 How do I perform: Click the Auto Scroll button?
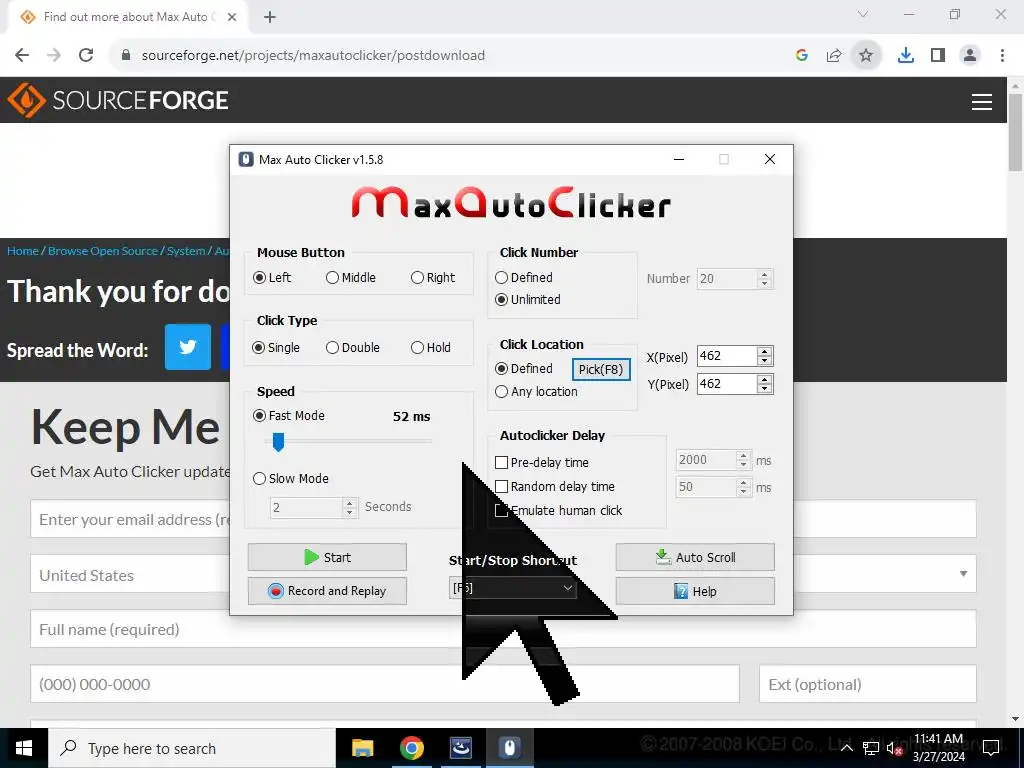coord(695,557)
